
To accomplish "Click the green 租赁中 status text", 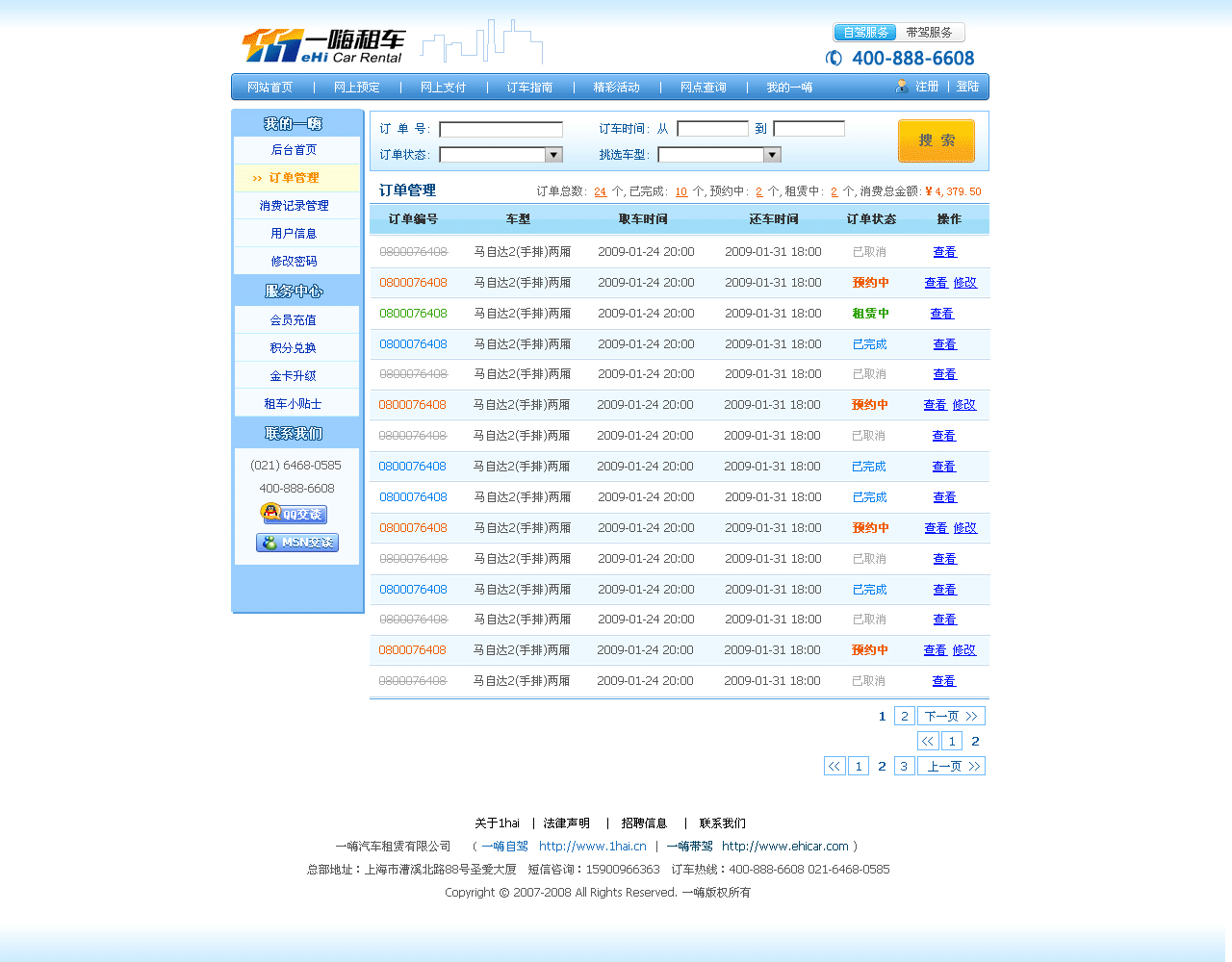I will (871, 314).
